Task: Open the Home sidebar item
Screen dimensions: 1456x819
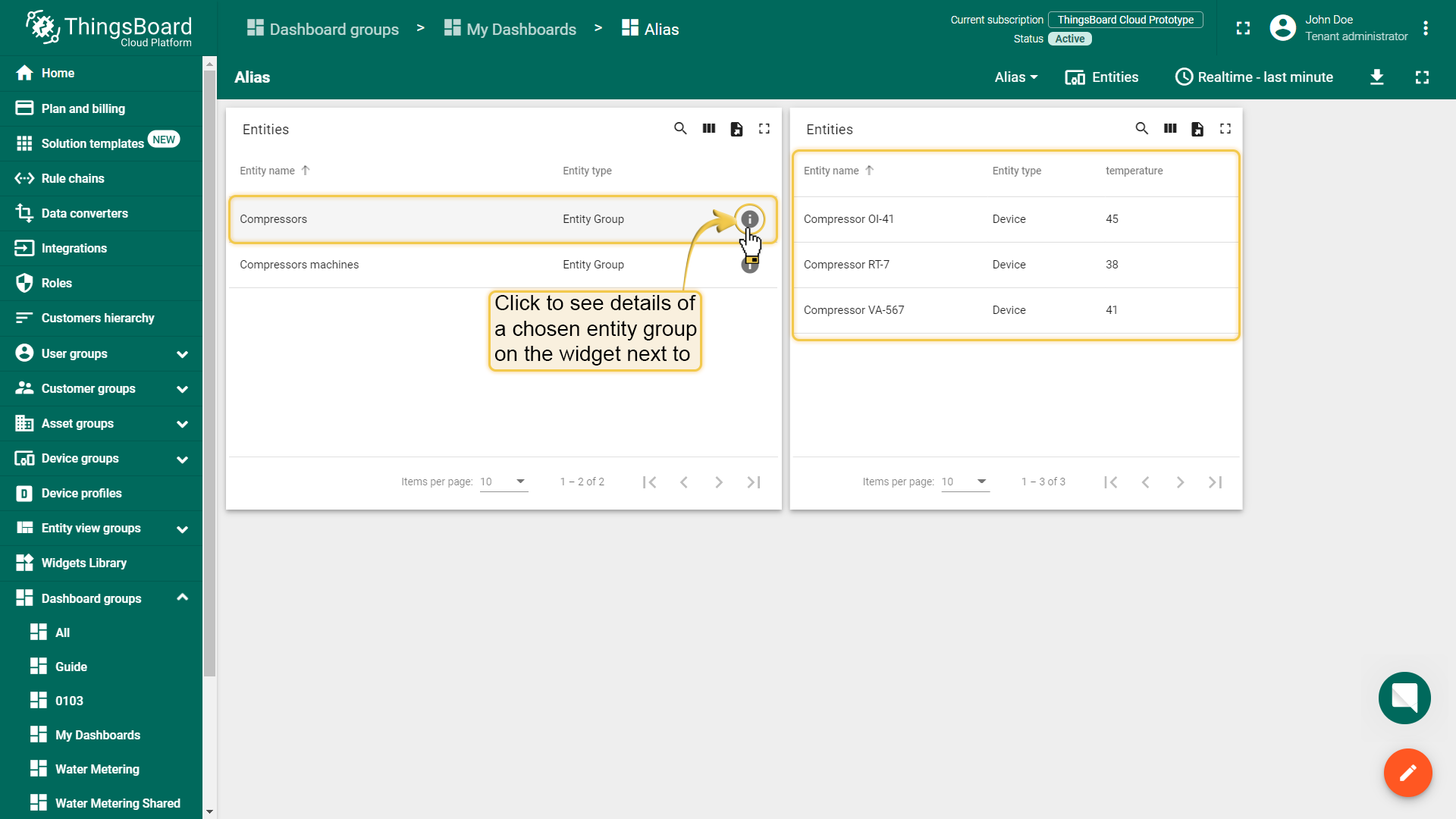Action: point(101,73)
